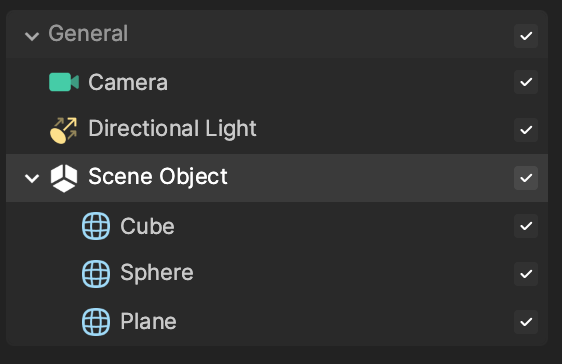Image resolution: width=562 pixels, height=364 pixels.
Task: Click the white Scene Object cube icon
Action: 64,178
